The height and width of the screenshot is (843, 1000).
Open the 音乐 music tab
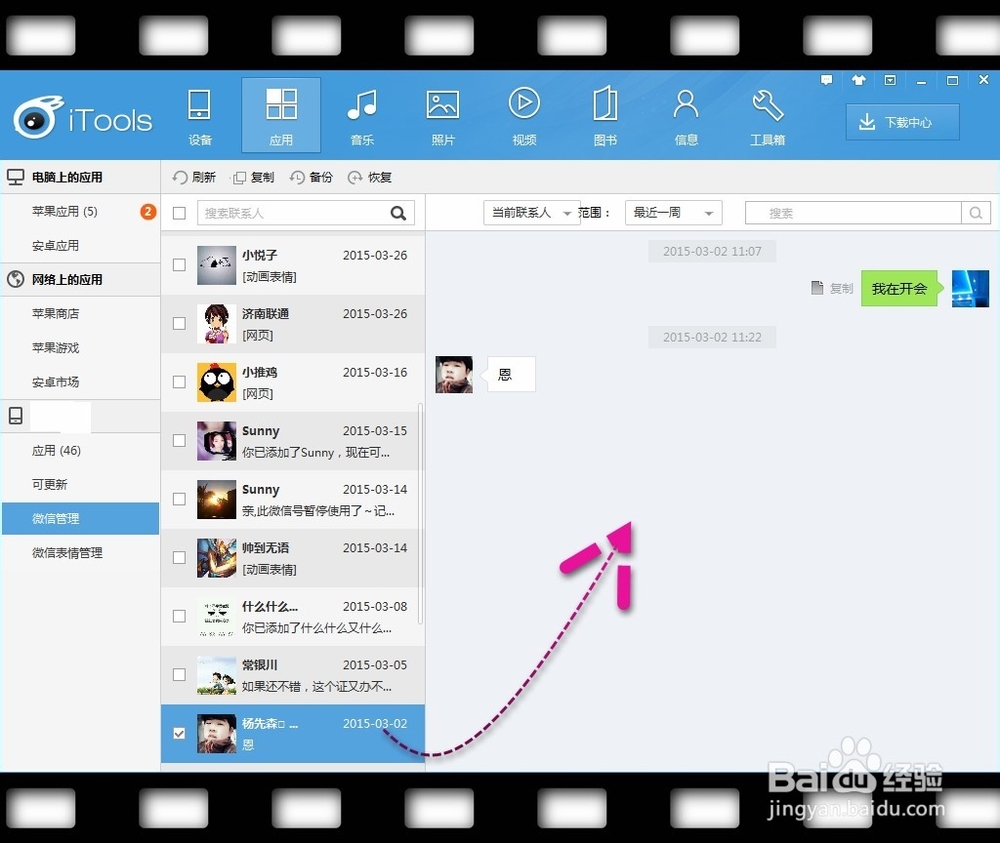coord(362,116)
